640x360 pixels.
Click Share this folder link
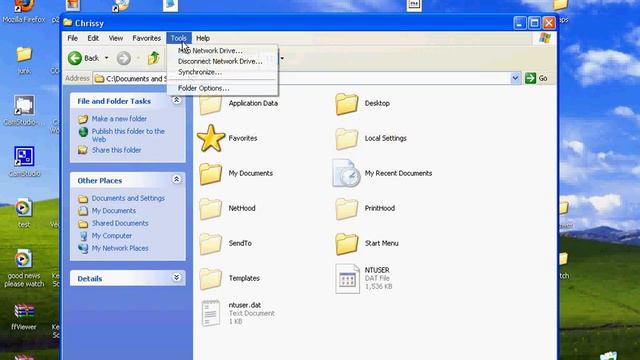(117, 150)
